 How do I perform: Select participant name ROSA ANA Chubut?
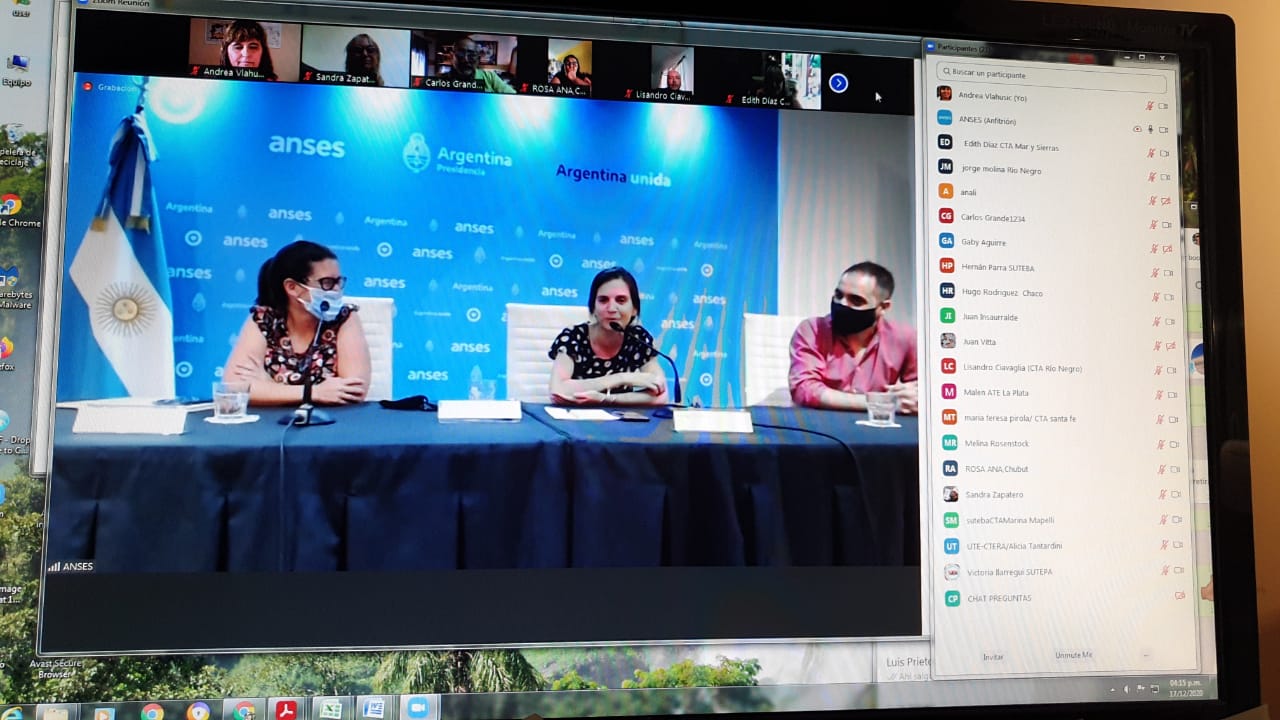click(996, 469)
